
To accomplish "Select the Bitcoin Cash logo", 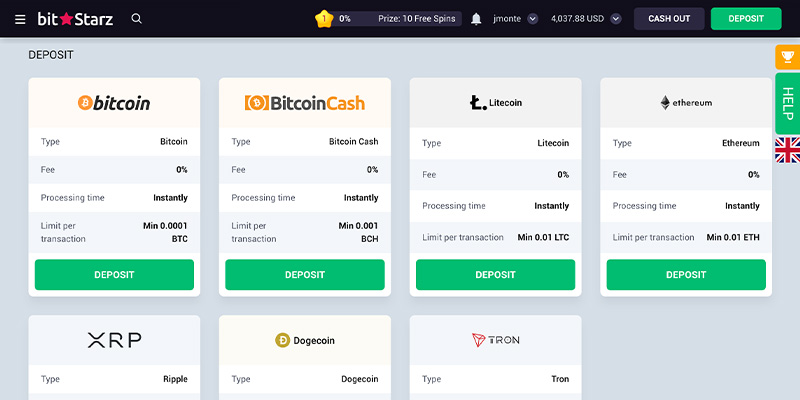I will click(305, 103).
